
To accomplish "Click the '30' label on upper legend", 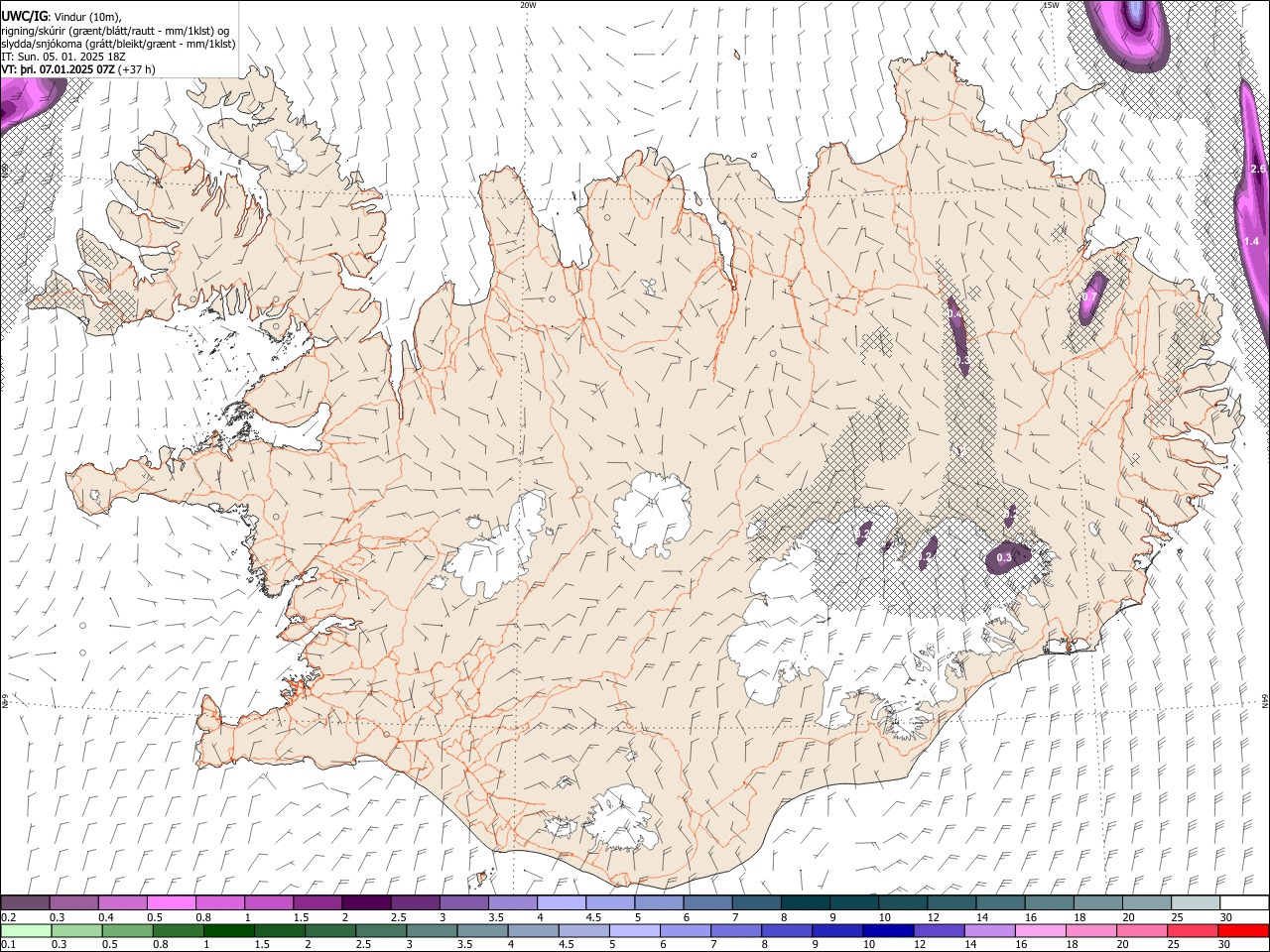I will [x=1225, y=917].
